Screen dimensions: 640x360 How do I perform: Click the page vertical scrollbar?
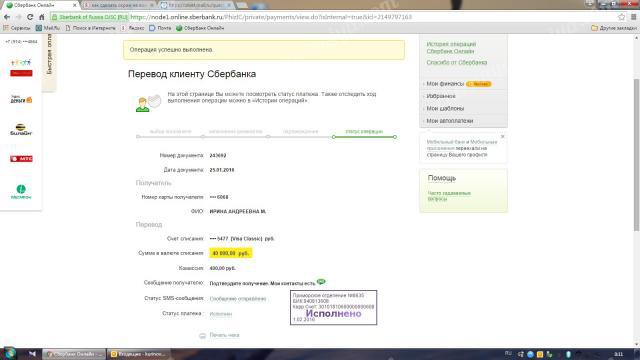click(636, 155)
